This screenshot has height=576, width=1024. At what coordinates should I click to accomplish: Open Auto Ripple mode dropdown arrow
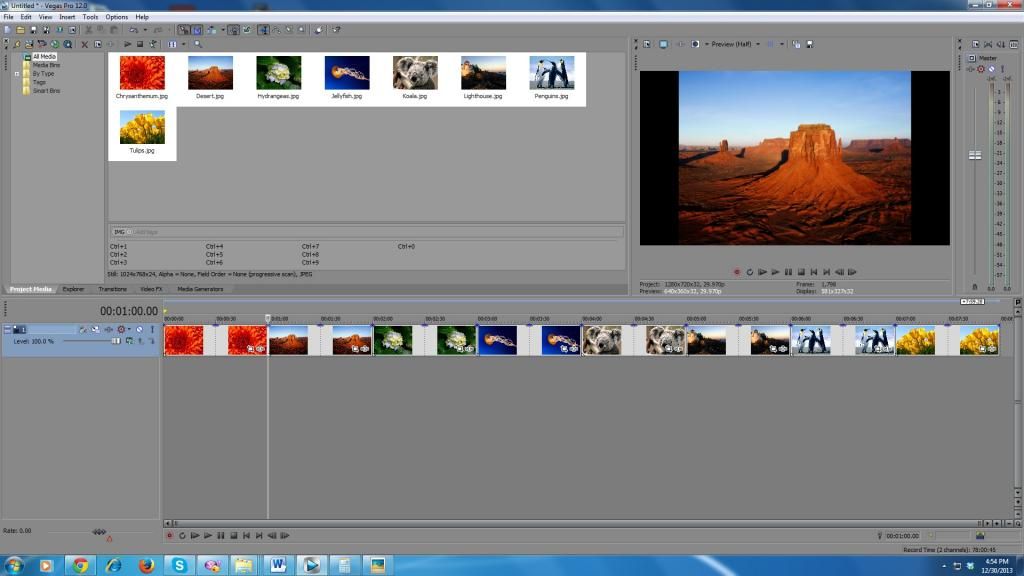[x=223, y=30]
